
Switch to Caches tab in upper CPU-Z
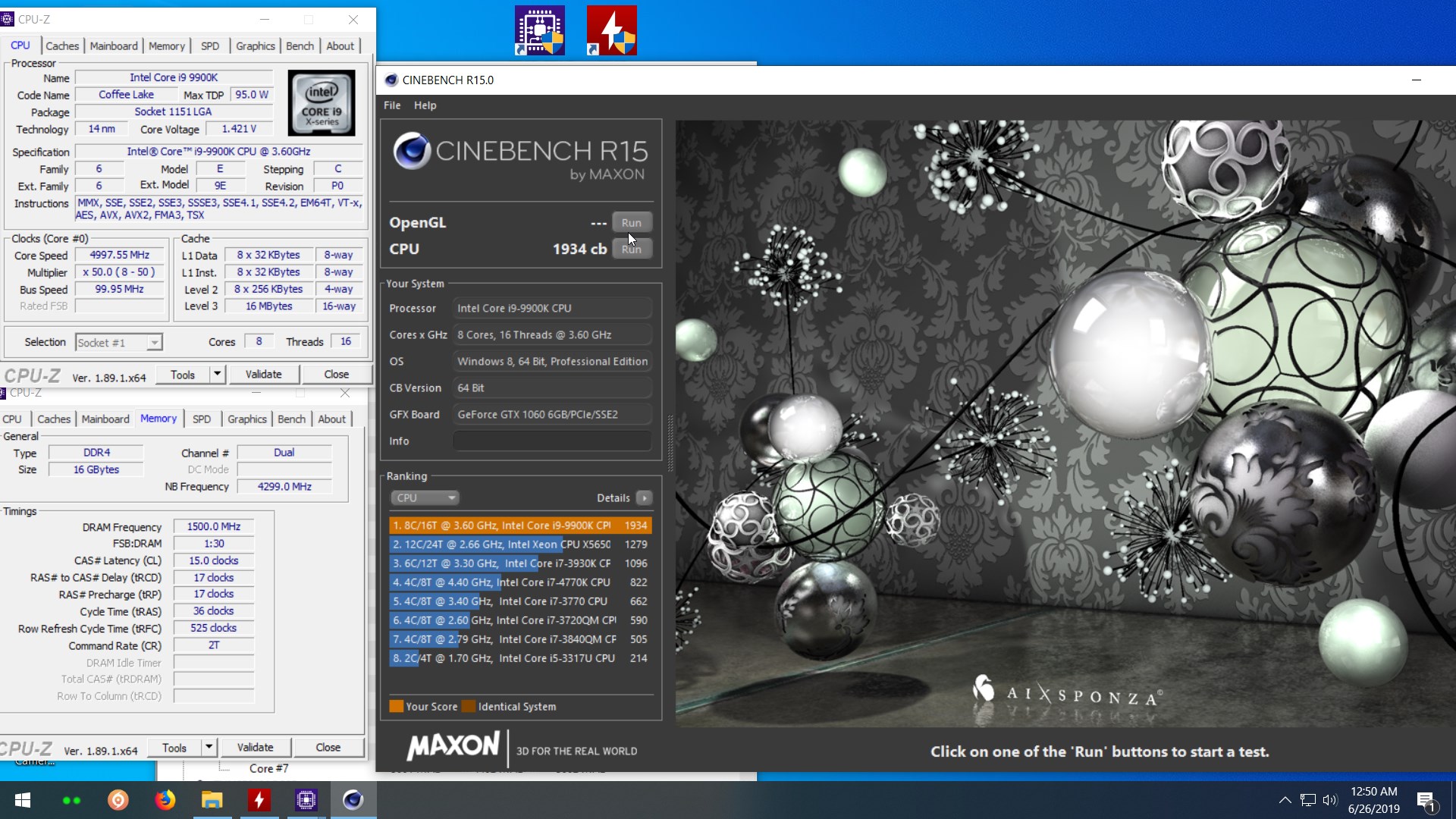(62, 45)
